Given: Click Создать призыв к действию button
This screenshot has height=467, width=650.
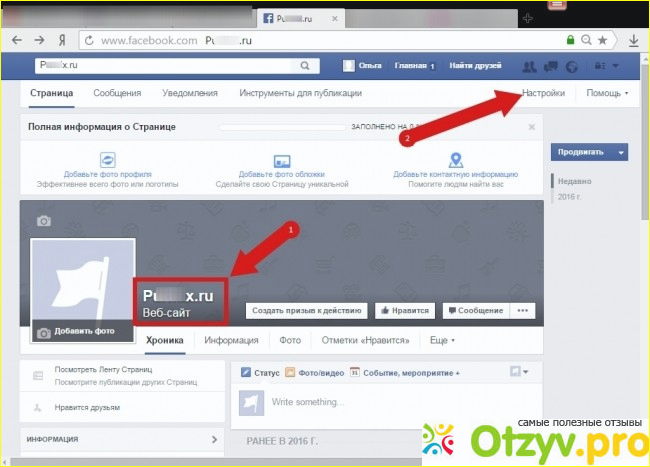Looking at the screenshot, I should tap(305, 311).
